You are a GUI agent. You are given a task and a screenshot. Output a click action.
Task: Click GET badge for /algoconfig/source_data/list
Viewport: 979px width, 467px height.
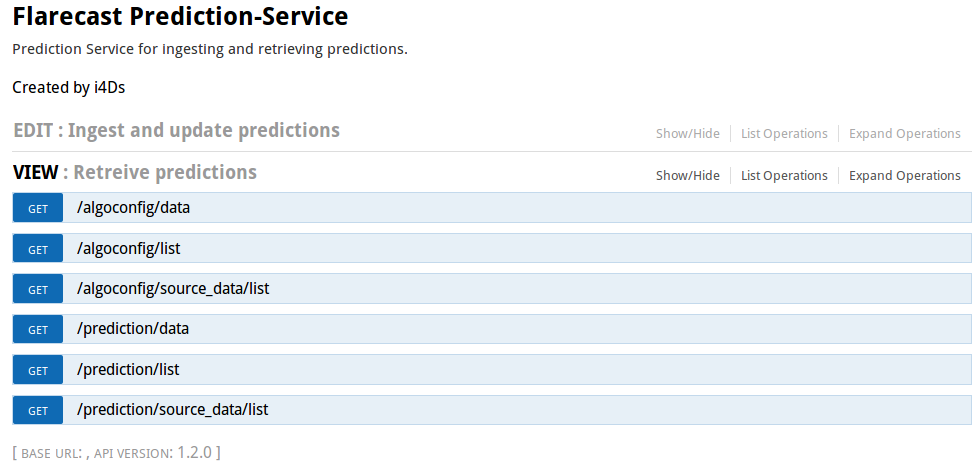click(38, 289)
